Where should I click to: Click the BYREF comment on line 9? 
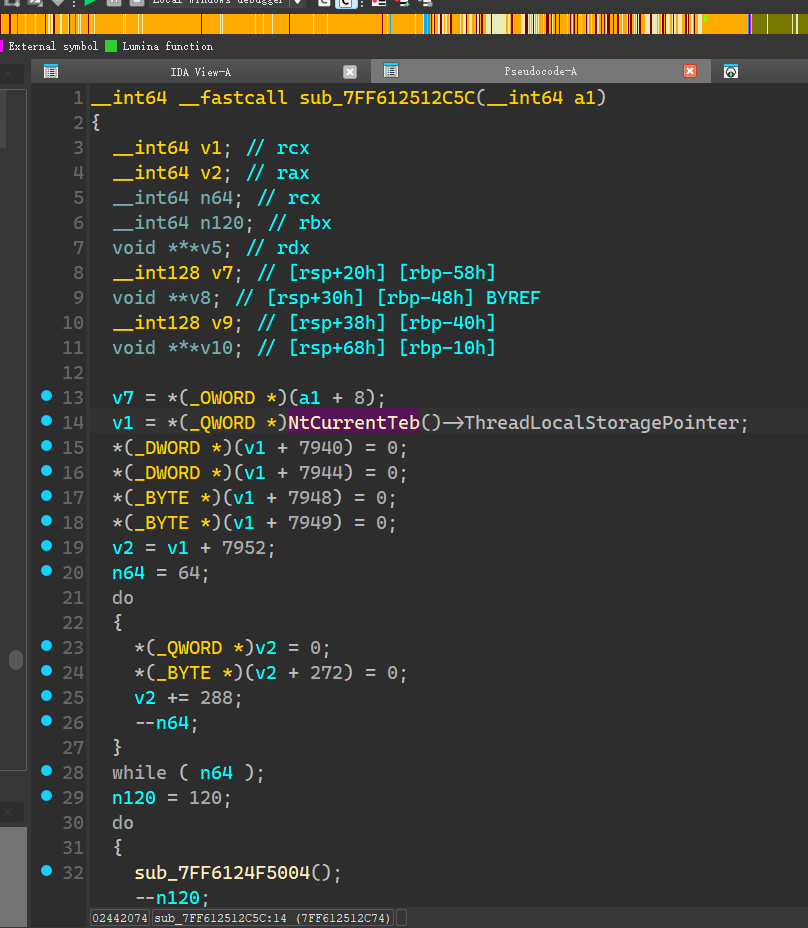pos(513,298)
